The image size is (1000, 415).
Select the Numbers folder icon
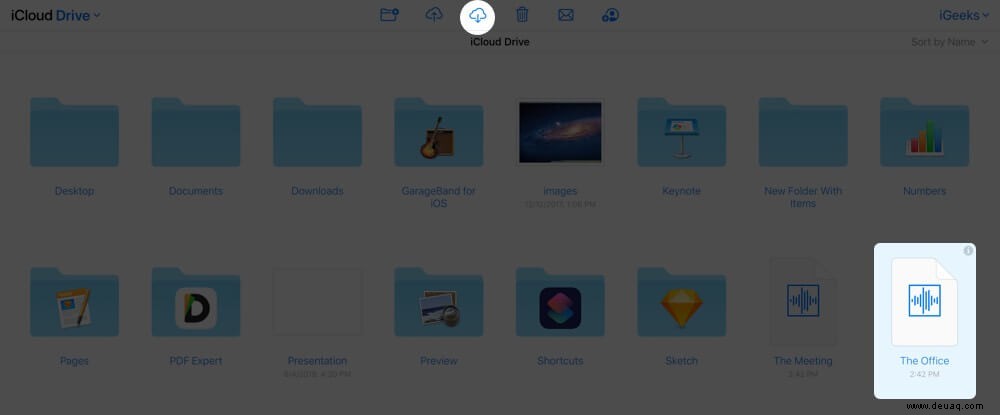(x=925, y=132)
